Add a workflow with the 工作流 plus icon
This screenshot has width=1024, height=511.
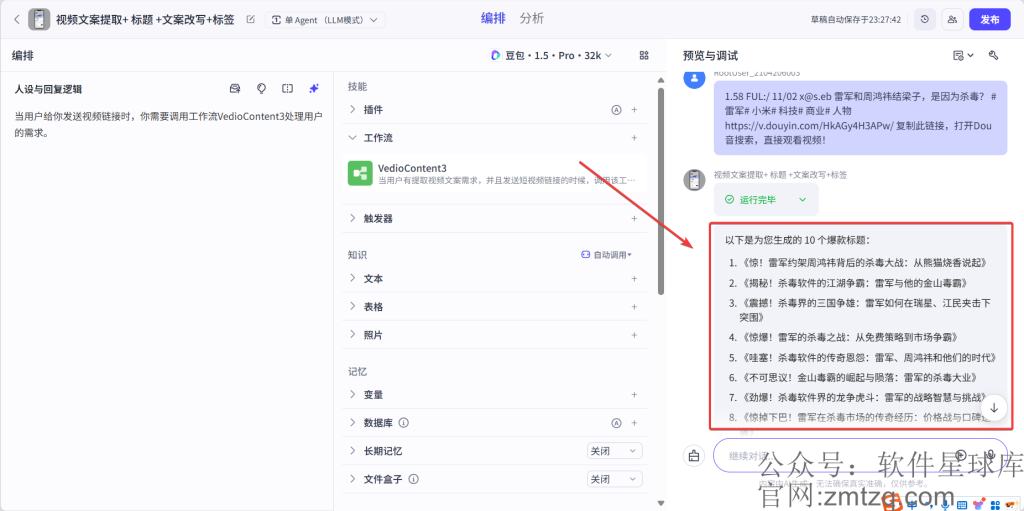[634, 139]
